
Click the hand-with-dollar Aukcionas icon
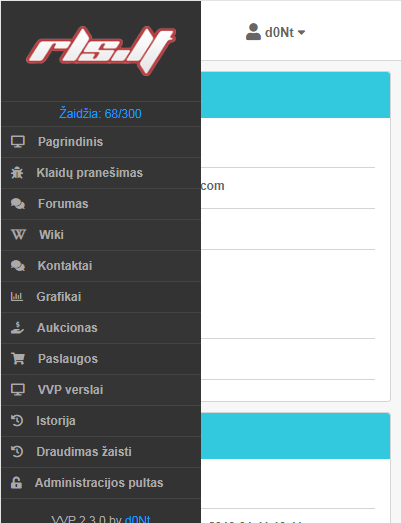pyautogui.click(x=17, y=328)
